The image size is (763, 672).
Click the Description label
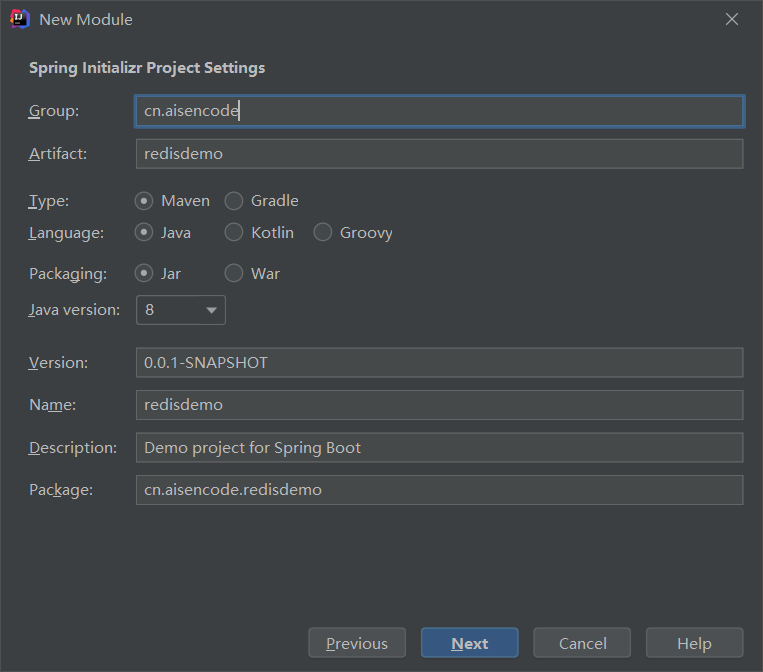point(73,448)
